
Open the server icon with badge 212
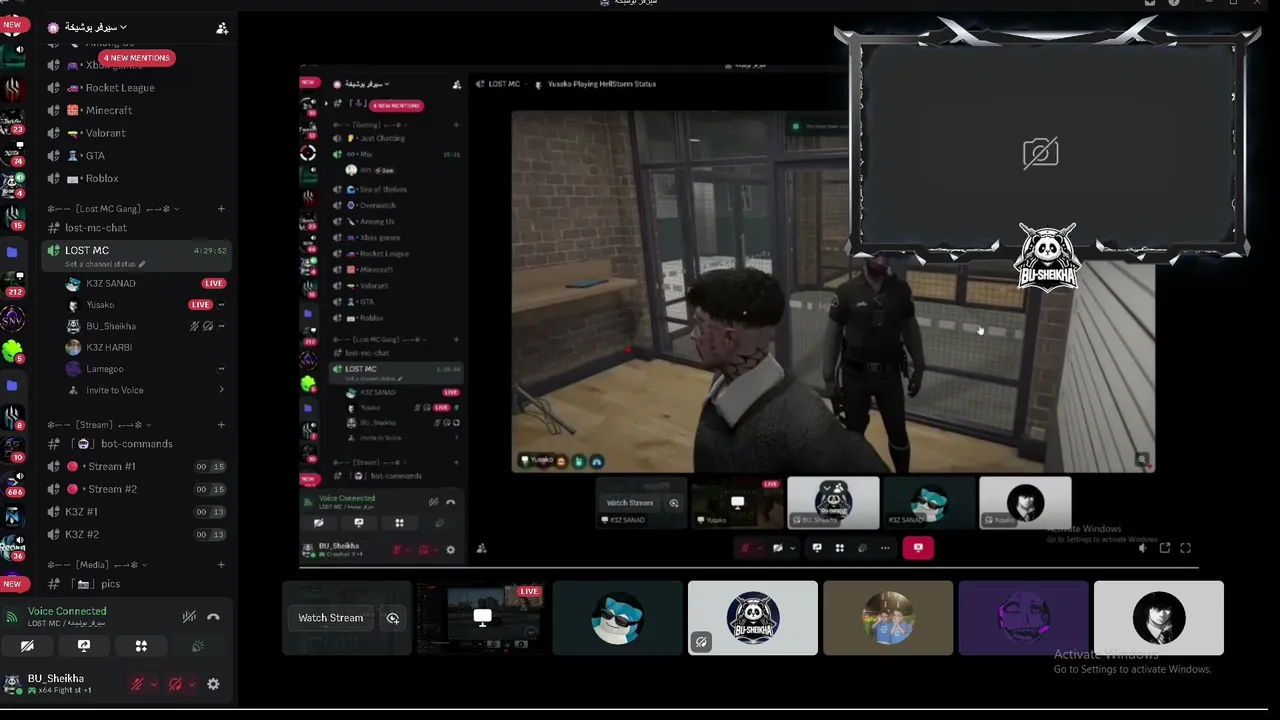[13, 283]
